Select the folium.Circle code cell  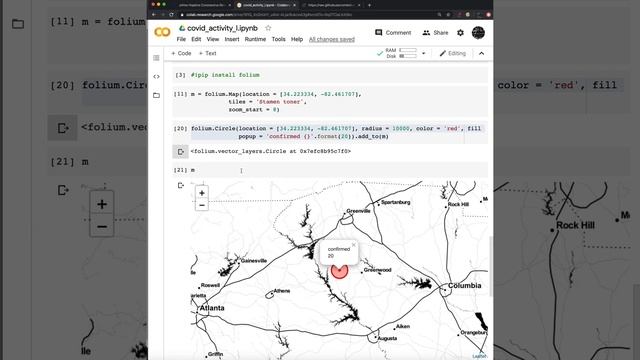point(330,133)
